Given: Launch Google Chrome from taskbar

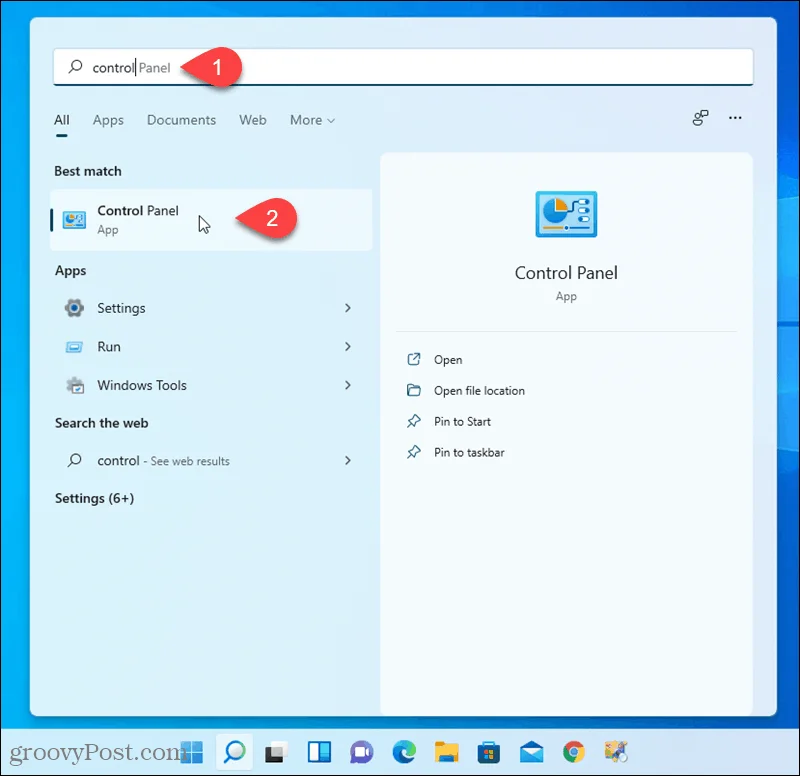Looking at the screenshot, I should pos(574,753).
